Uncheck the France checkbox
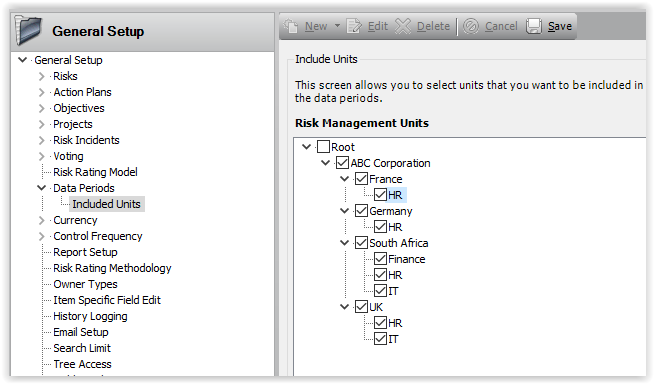 click(361, 179)
